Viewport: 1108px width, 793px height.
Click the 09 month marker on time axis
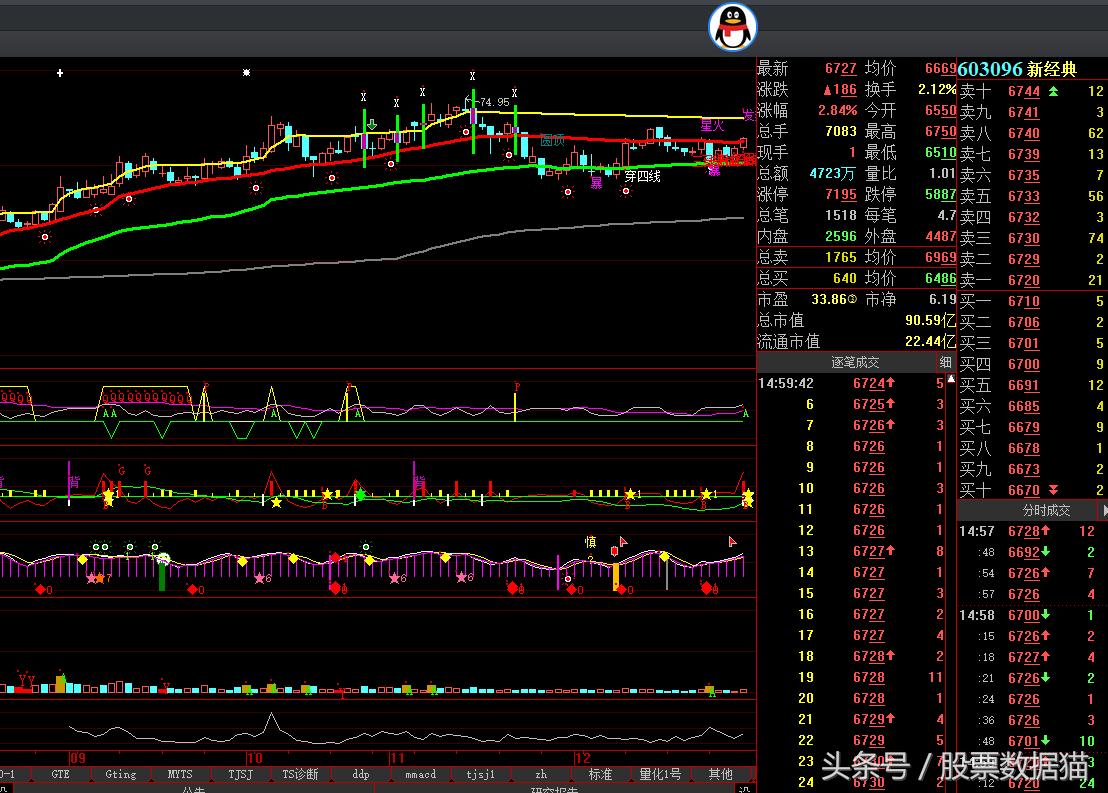click(78, 758)
